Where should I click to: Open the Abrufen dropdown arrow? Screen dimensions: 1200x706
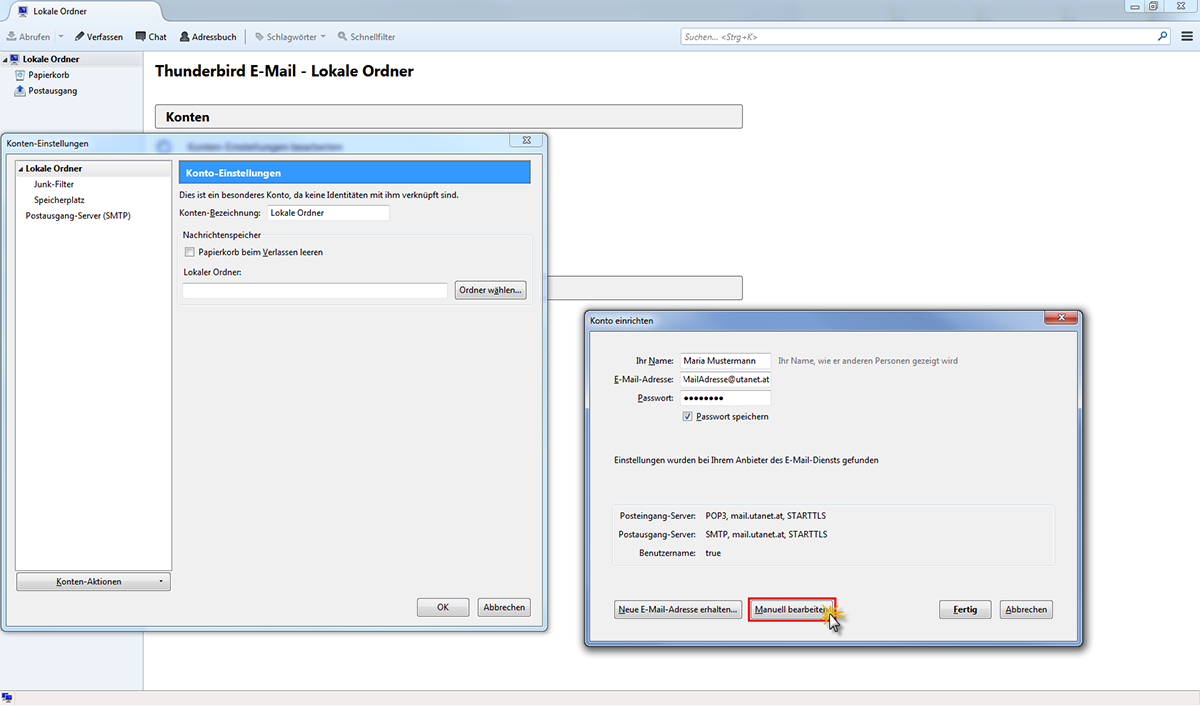[x=60, y=37]
